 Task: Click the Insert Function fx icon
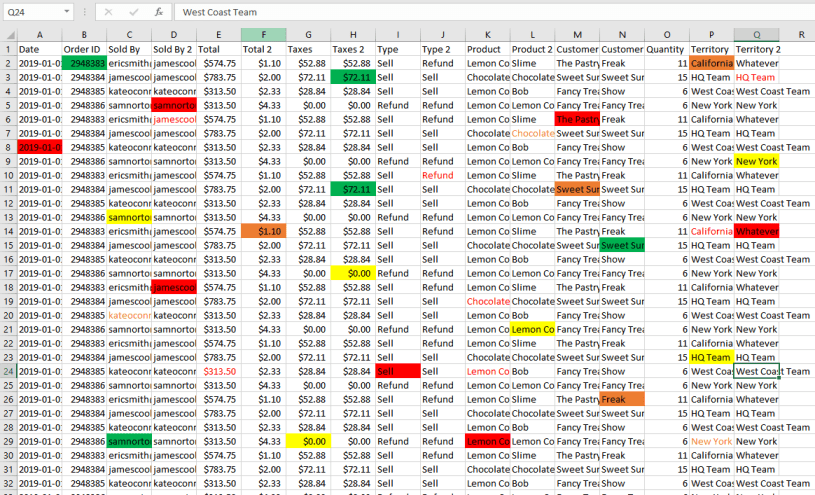(159, 12)
